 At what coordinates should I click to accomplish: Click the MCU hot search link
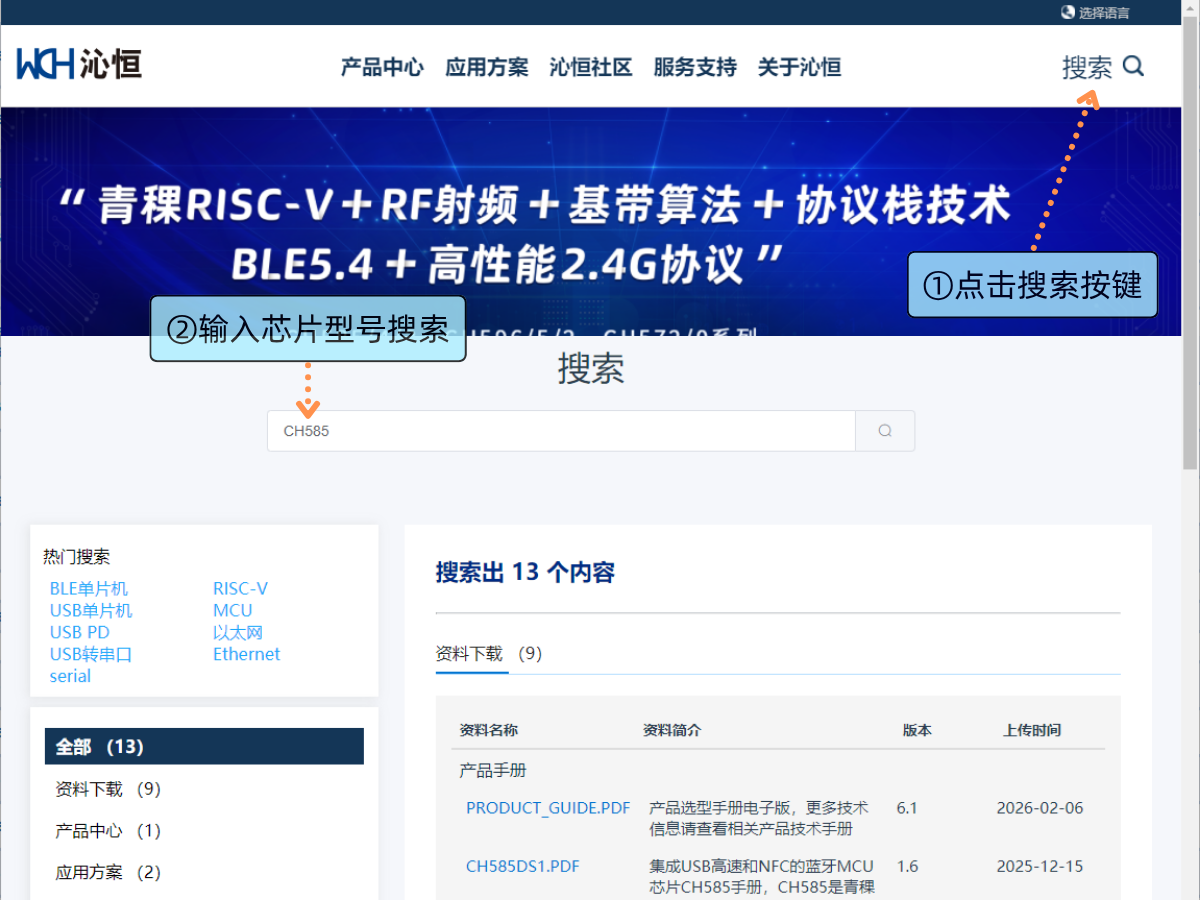[x=233, y=610]
